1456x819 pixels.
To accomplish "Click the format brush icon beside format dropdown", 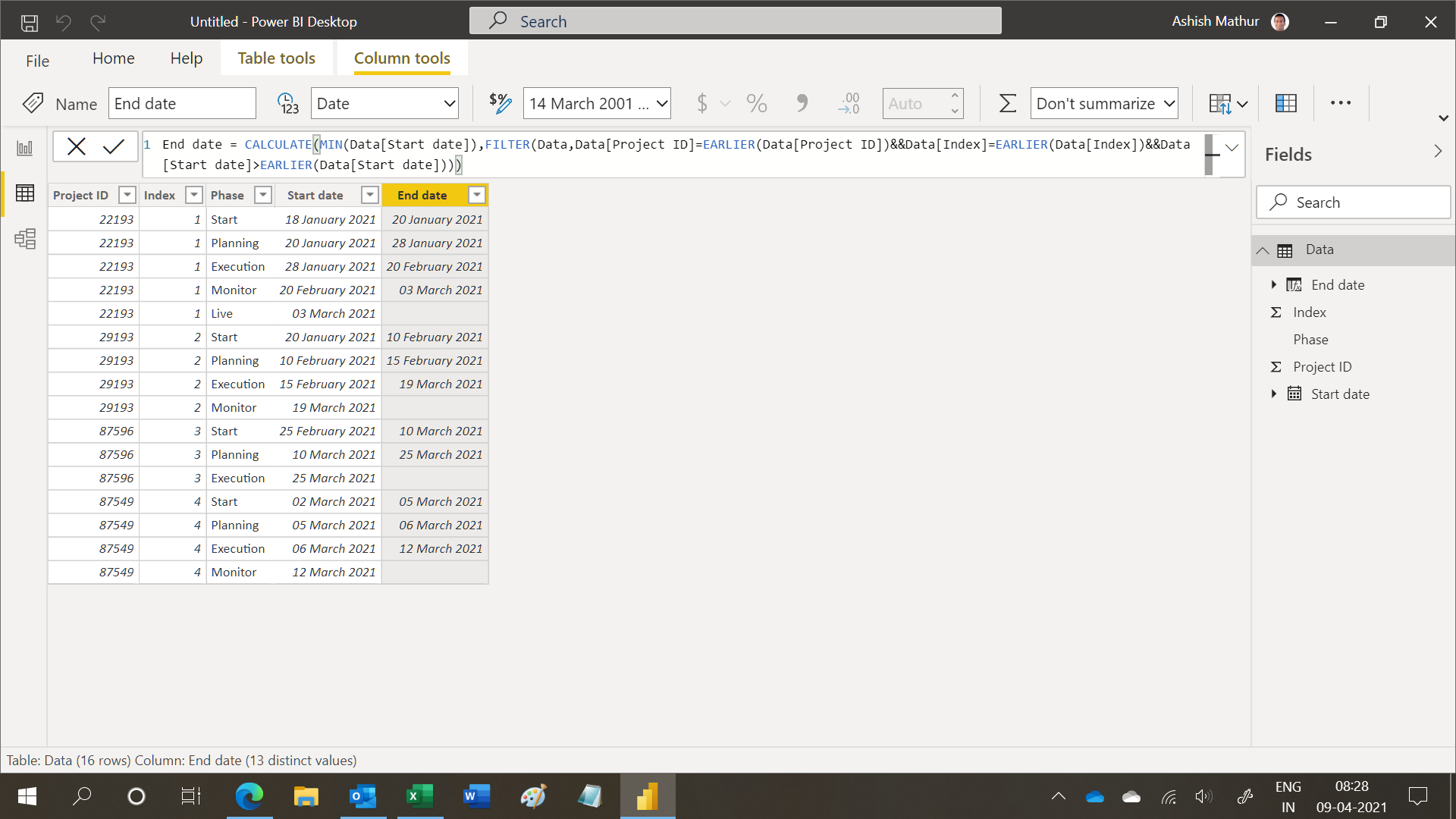I will [x=500, y=103].
